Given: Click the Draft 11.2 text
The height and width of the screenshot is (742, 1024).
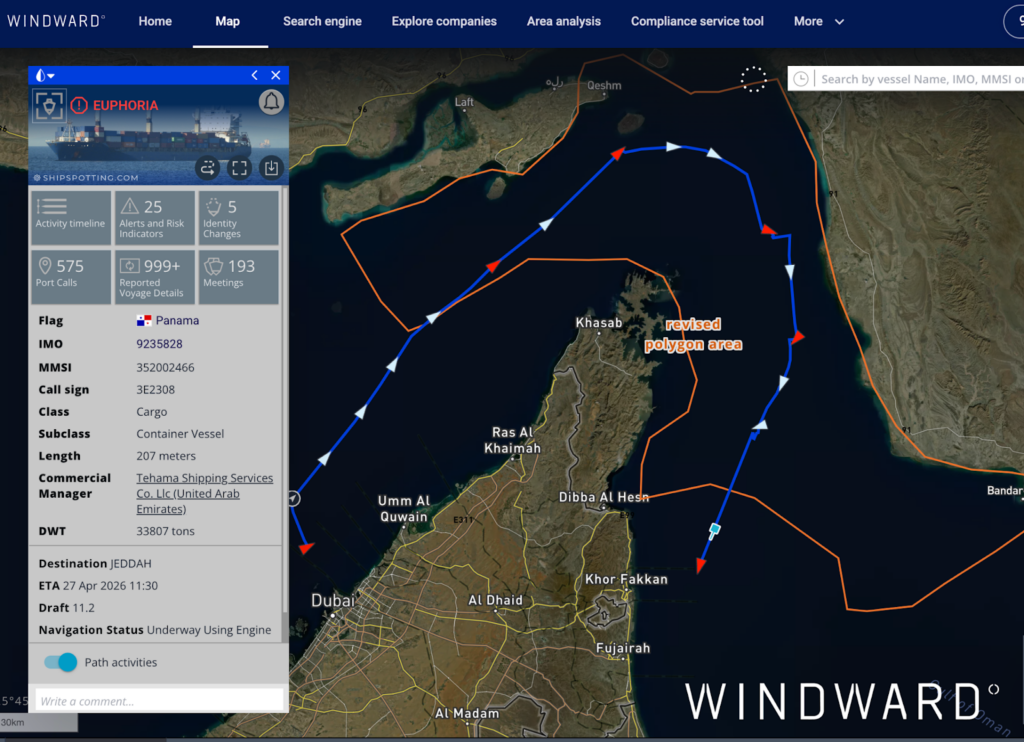Looking at the screenshot, I should tap(67, 608).
